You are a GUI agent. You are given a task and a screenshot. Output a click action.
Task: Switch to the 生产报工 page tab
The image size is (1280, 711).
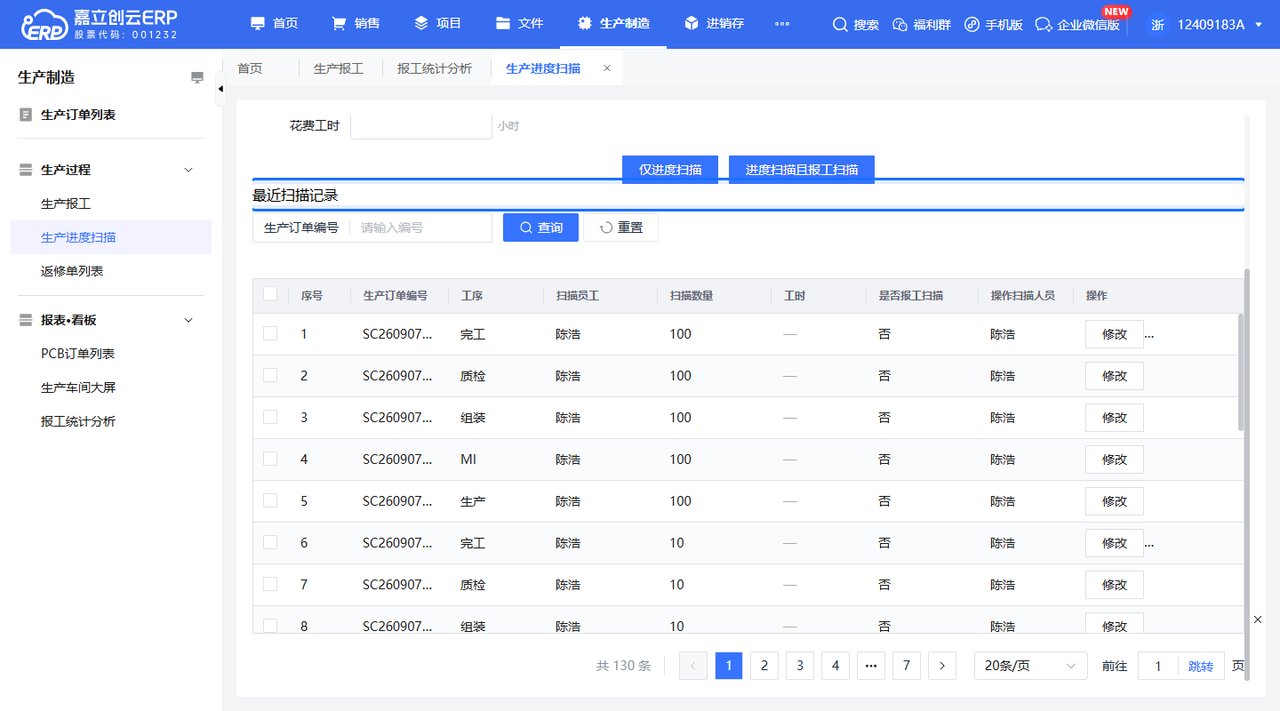pyautogui.click(x=338, y=68)
